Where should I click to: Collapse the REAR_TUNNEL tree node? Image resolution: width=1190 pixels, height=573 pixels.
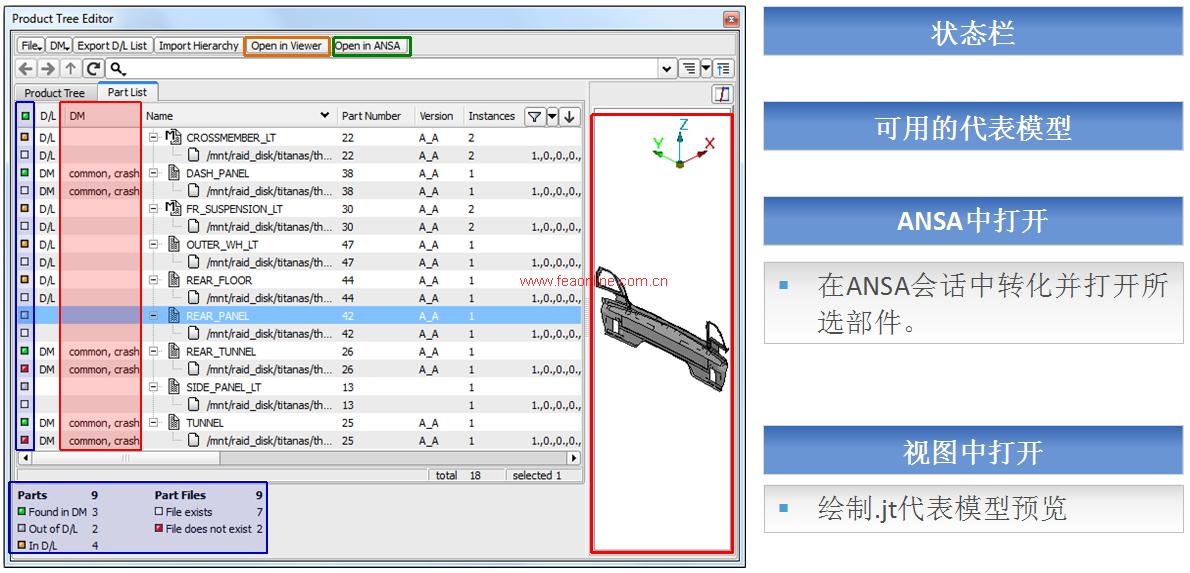(x=154, y=352)
